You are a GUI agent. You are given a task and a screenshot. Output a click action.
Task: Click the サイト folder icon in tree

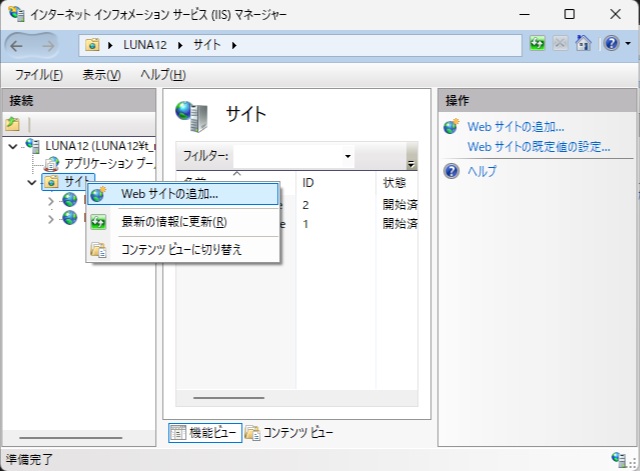click(51, 182)
